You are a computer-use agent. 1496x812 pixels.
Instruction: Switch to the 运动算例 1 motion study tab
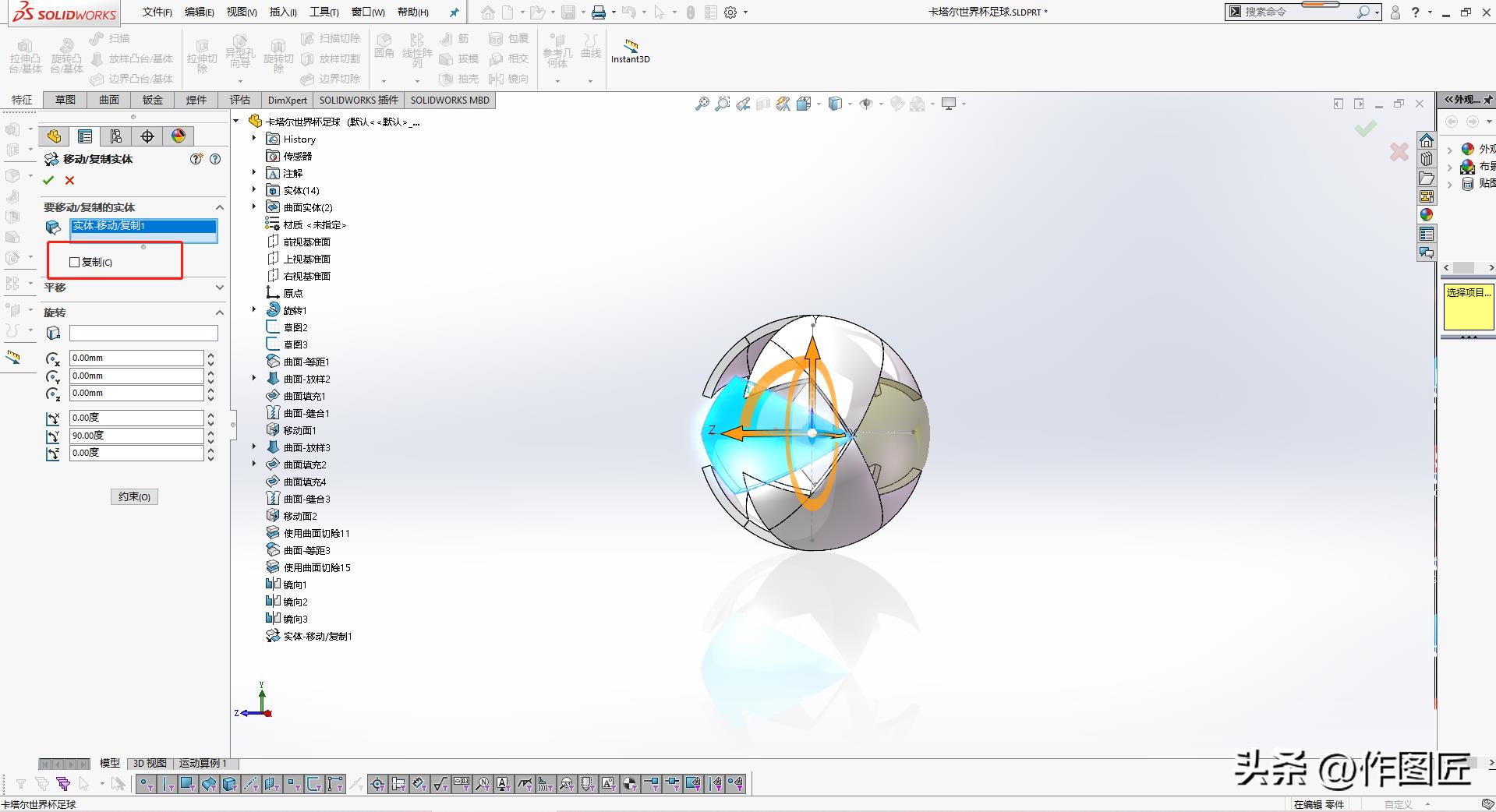point(203,763)
